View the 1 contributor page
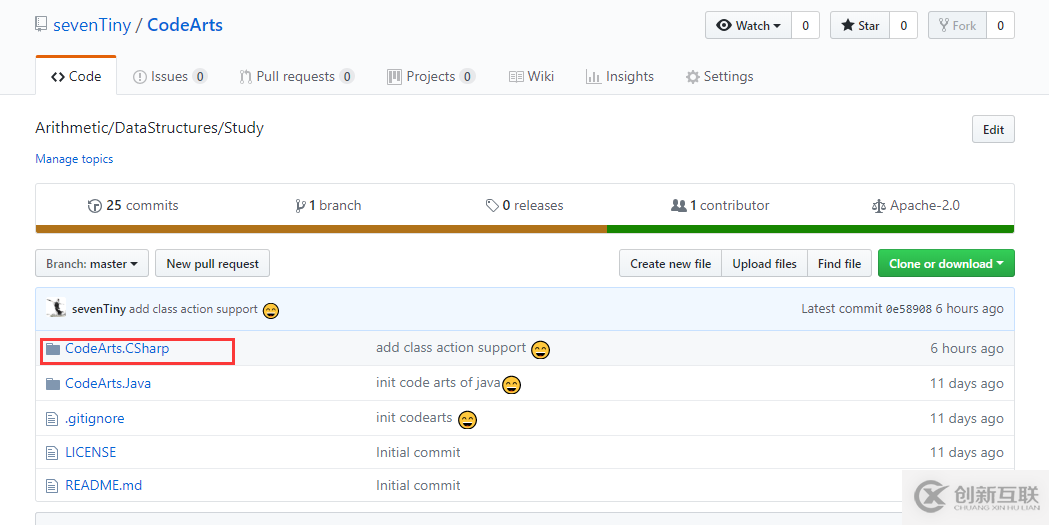Image resolution: width=1049 pixels, height=525 pixels. coord(720,205)
